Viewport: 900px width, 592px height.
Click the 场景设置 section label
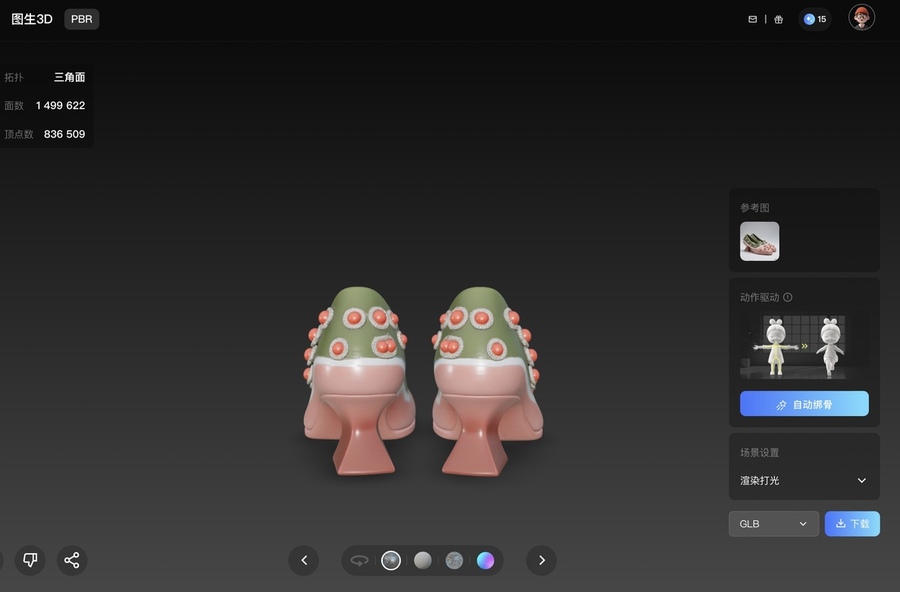[x=759, y=452]
